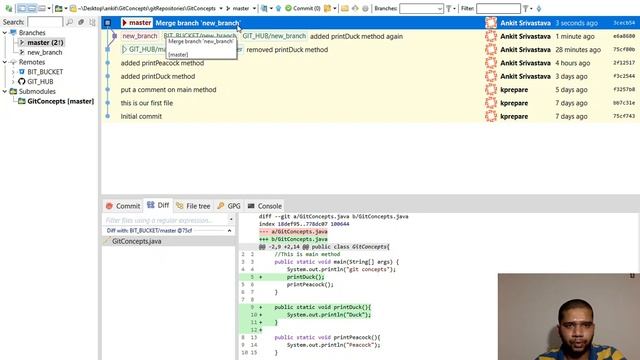Click the commit info position layout icon
This screenshot has width=640, height=360.
[42, 8]
